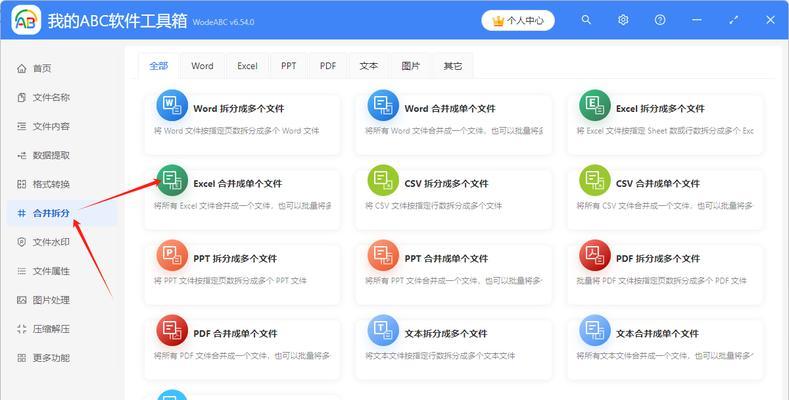
Task: Switch to the 文本 tab
Action: click(369, 66)
